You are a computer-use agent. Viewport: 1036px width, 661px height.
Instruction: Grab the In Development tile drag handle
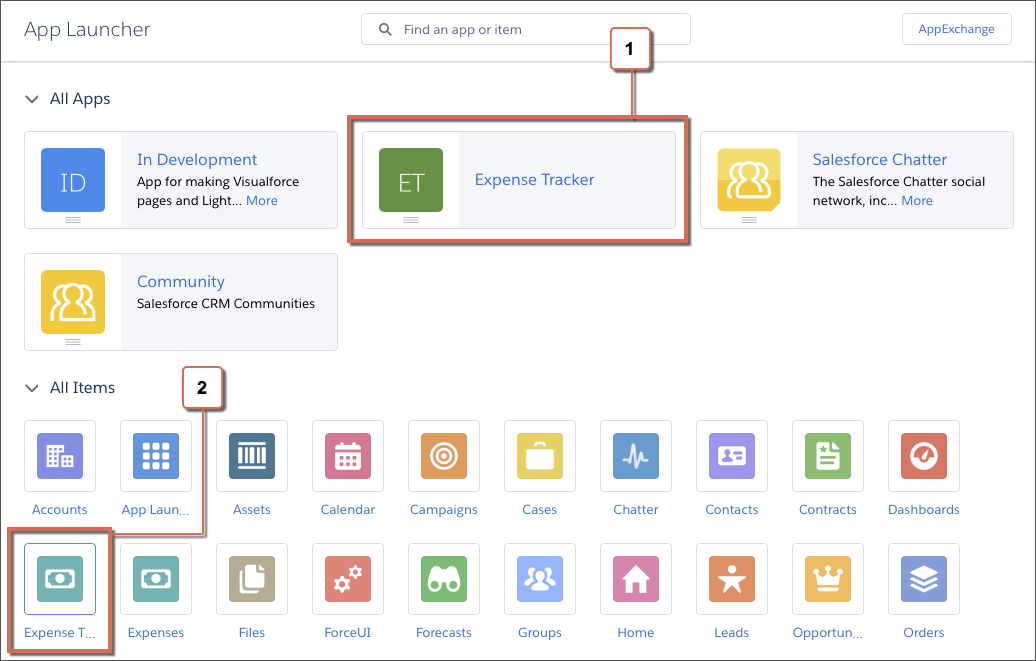[x=73, y=220]
